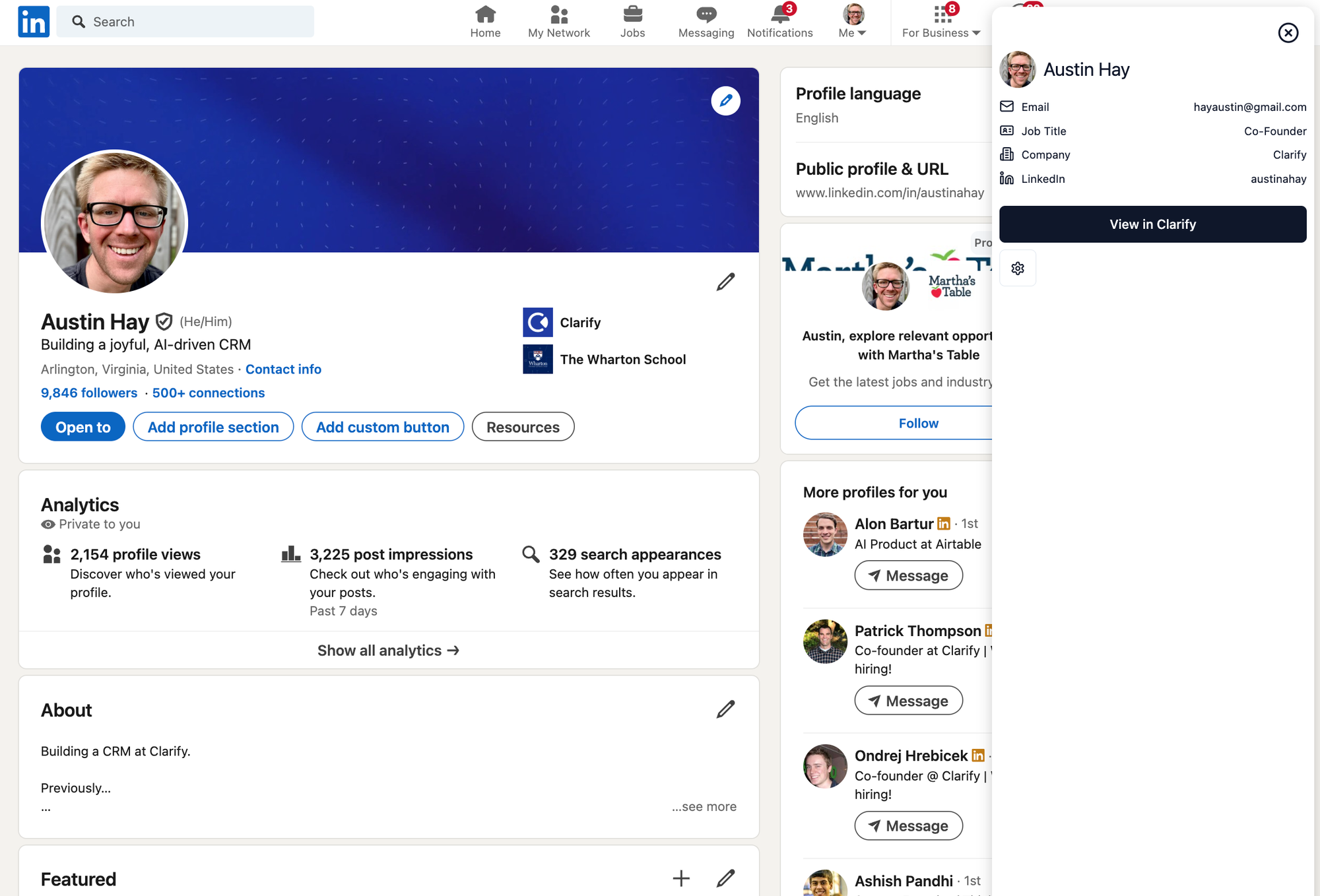
Task: Edit the About section pencil
Action: pos(725,709)
